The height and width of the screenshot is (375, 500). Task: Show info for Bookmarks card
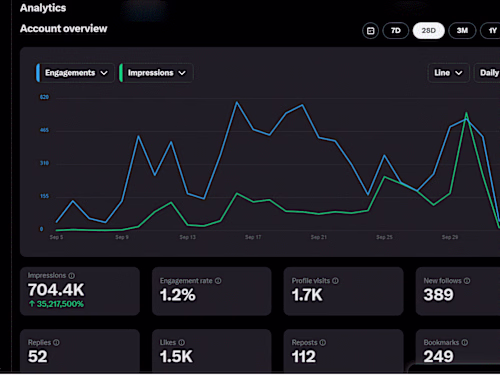[465, 342]
